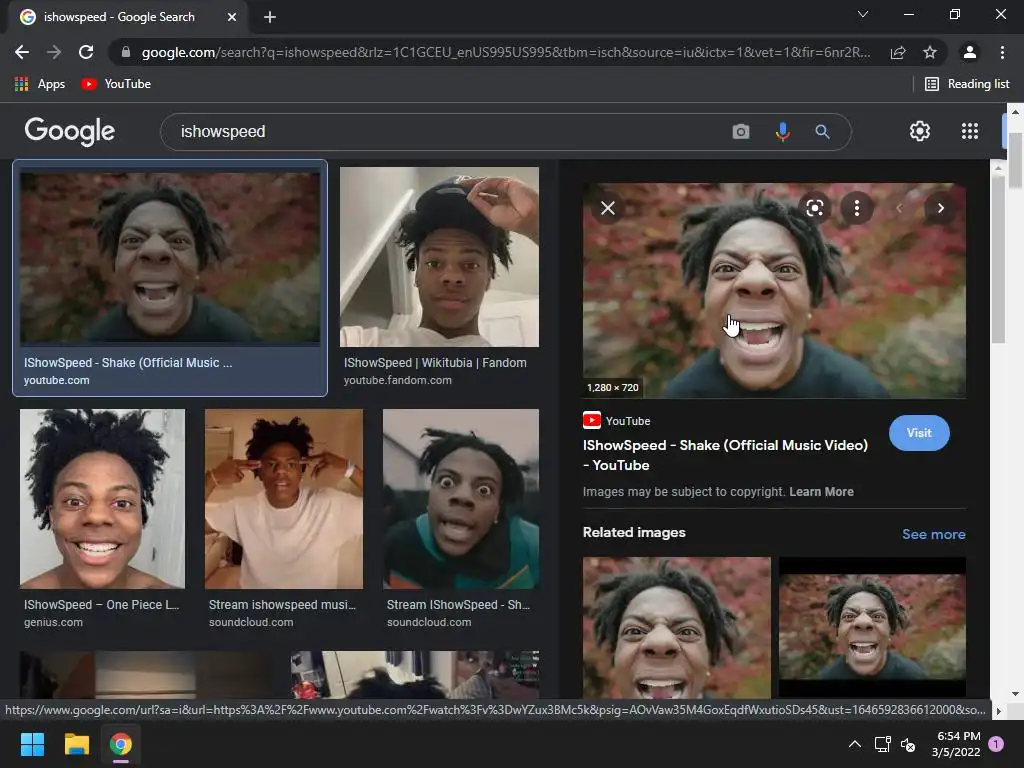Click the Google logo
The image size is (1024, 768).
[x=69, y=131]
